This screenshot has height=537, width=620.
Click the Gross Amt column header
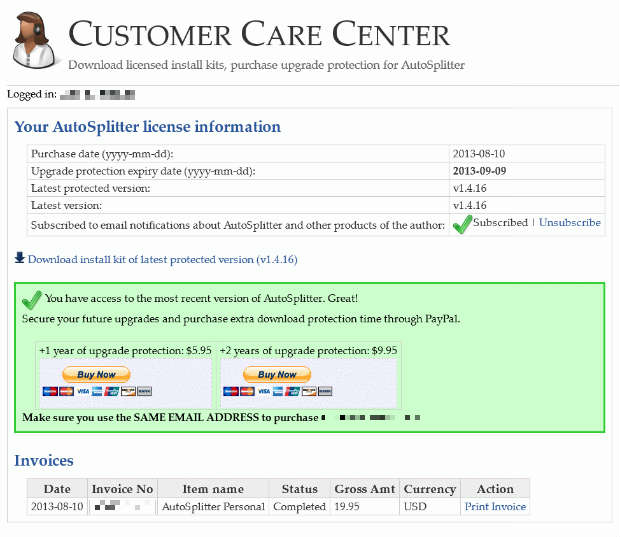pyautogui.click(x=365, y=489)
